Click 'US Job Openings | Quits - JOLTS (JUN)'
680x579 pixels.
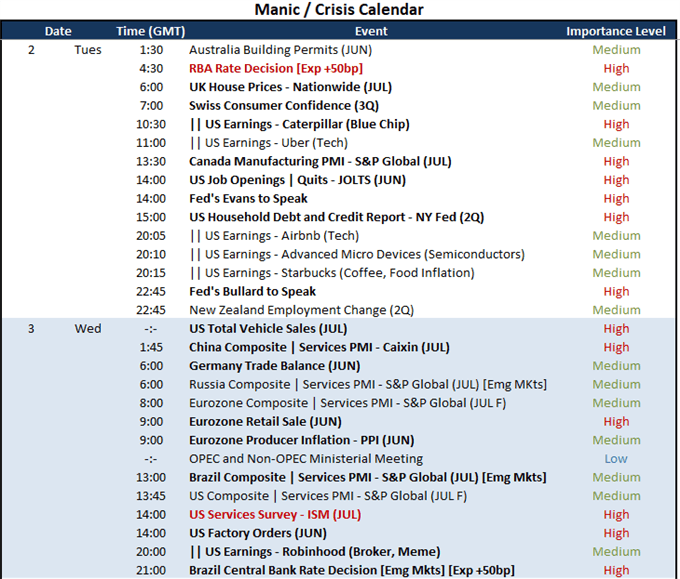[x=297, y=180]
